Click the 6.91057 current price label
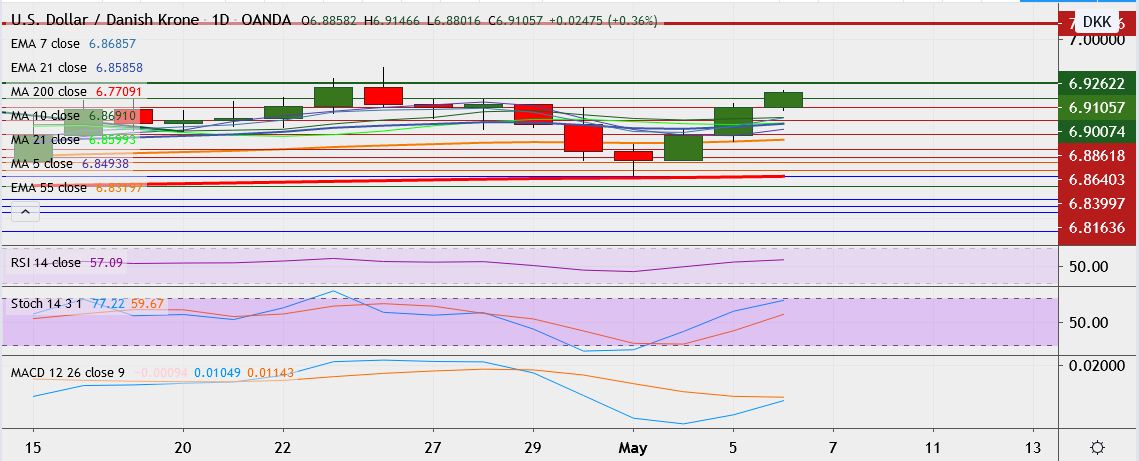1139x461 pixels. pyautogui.click(x=1097, y=107)
